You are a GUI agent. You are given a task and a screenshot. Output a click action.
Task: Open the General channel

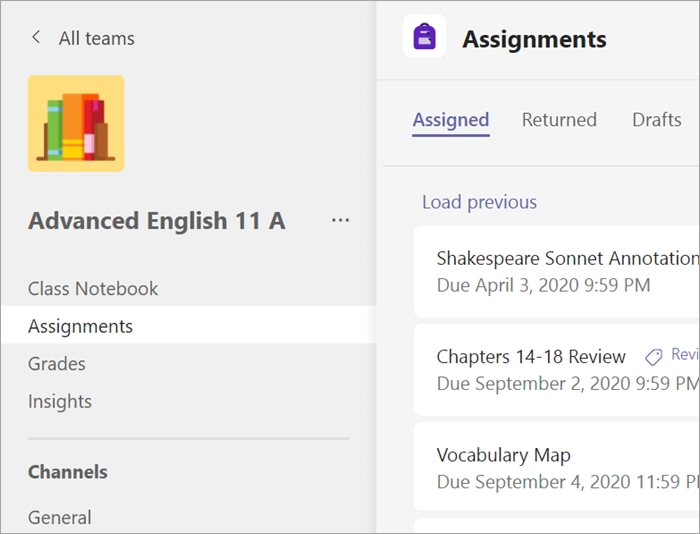[60, 517]
